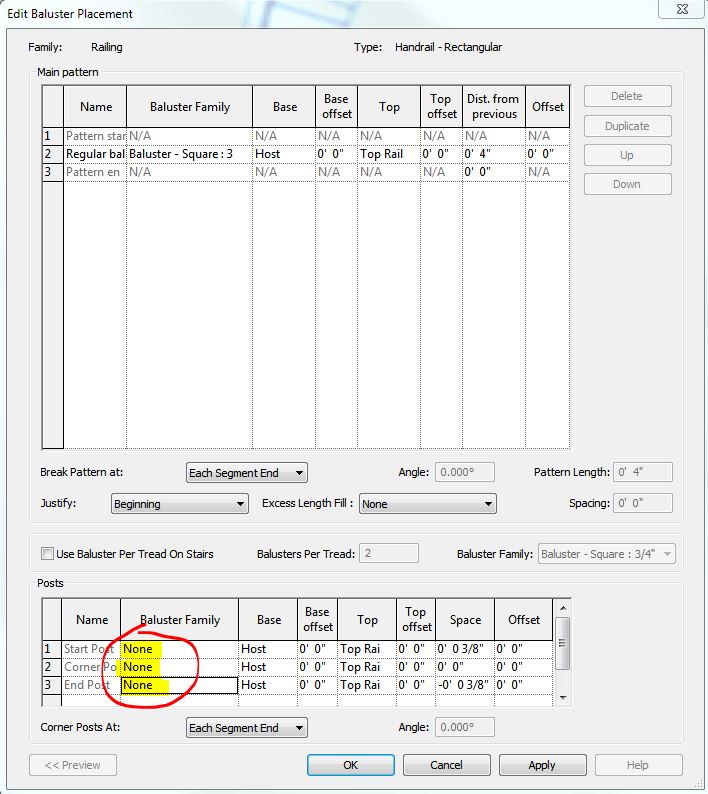Screen dimensions: 708x794
Task: Click the Posts table scroll up arrow
Action: [x=563, y=608]
